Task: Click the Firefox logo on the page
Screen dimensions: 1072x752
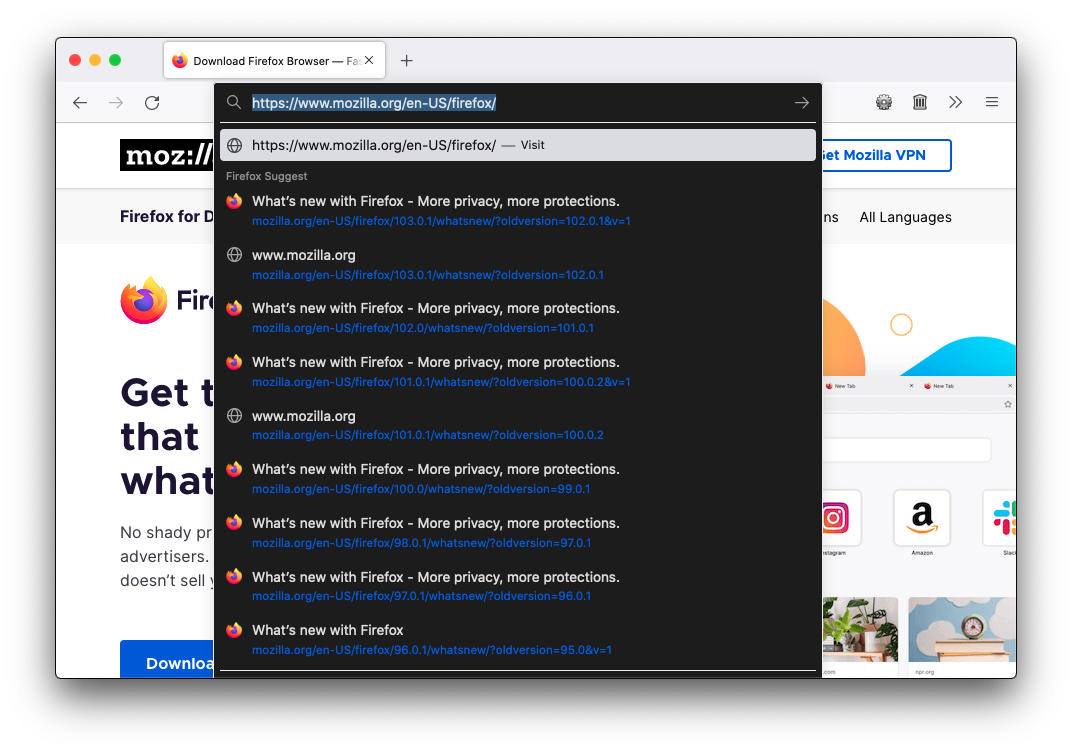Action: 144,300
